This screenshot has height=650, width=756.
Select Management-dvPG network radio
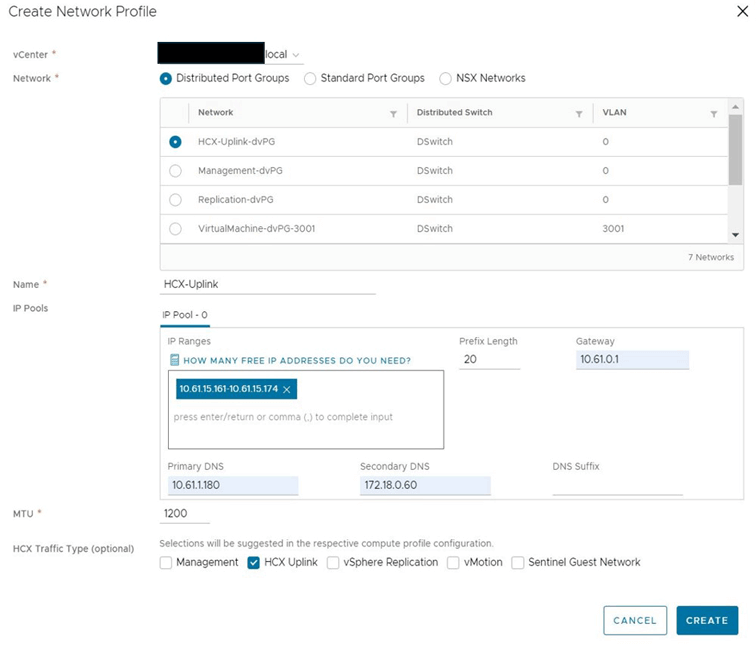[176, 171]
